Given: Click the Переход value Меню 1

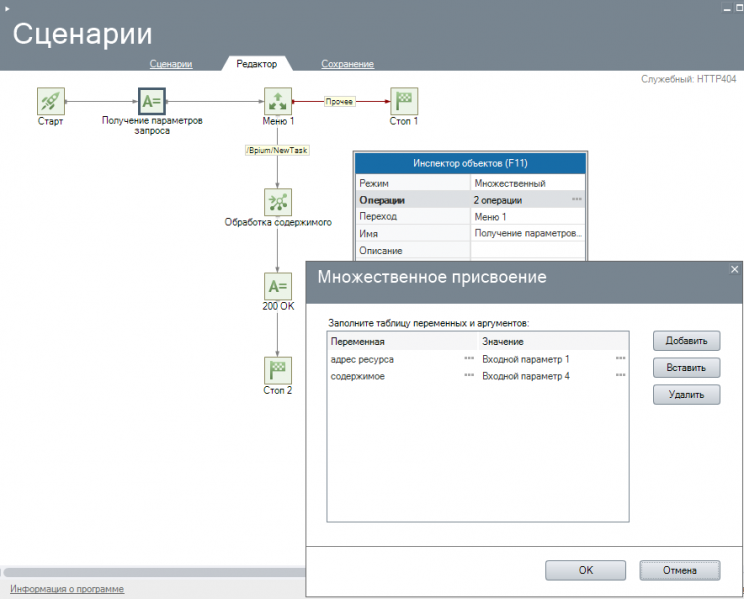Looking at the screenshot, I should (527, 216).
